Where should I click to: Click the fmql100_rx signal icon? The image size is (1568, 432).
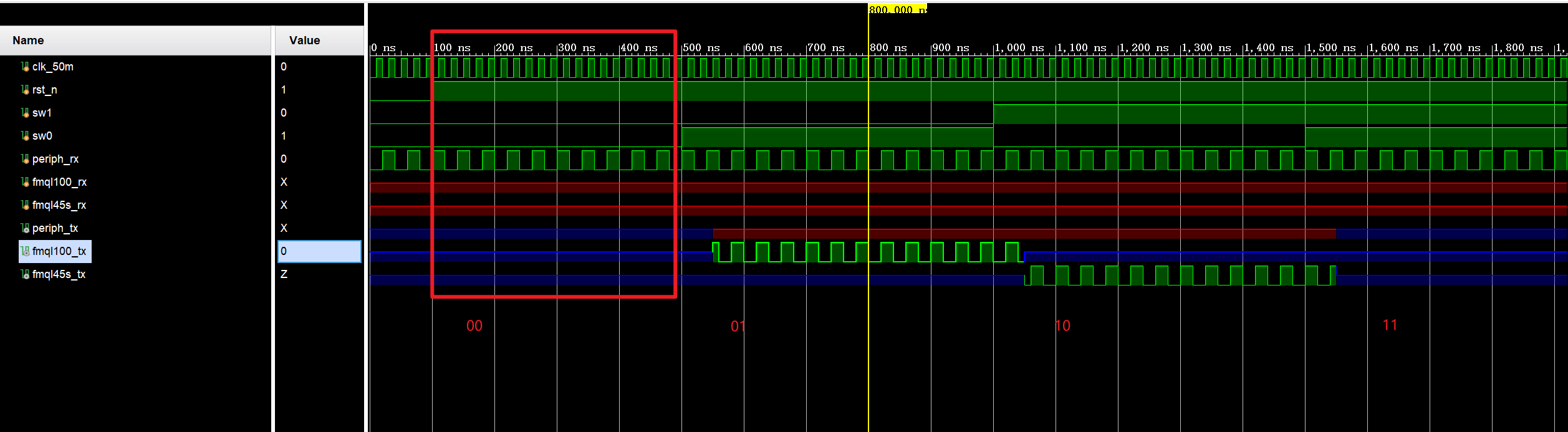point(25,182)
